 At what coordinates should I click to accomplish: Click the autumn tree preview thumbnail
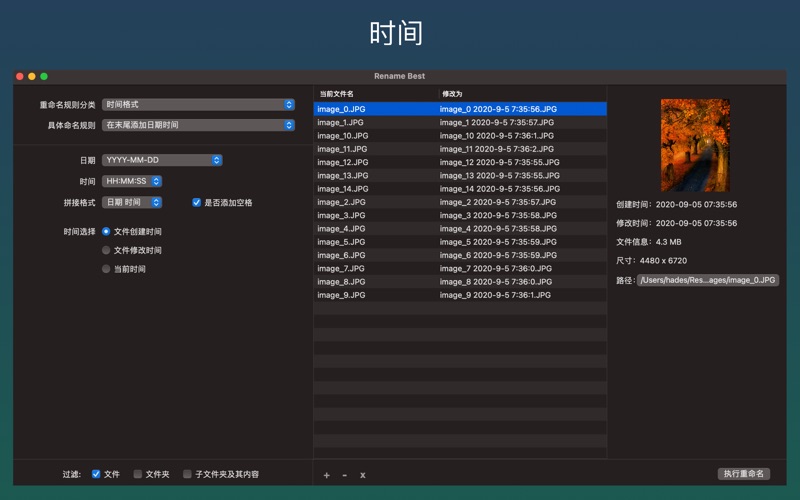coord(695,145)
